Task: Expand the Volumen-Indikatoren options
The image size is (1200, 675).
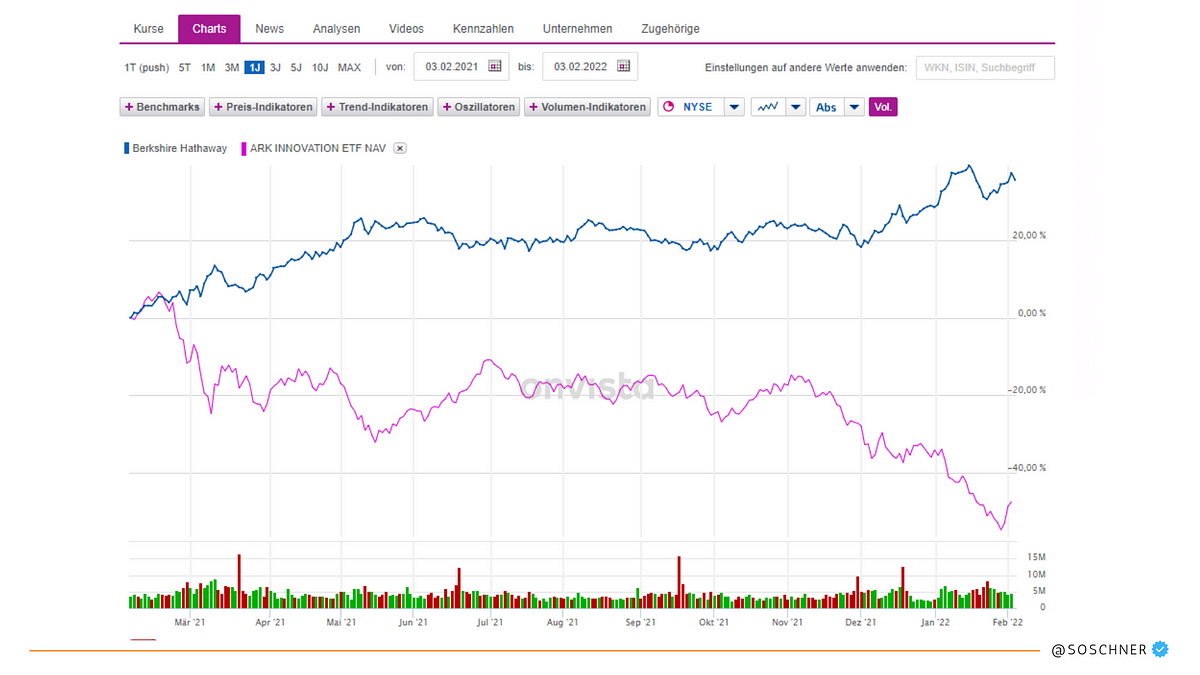Action: (x=588, y=107)
